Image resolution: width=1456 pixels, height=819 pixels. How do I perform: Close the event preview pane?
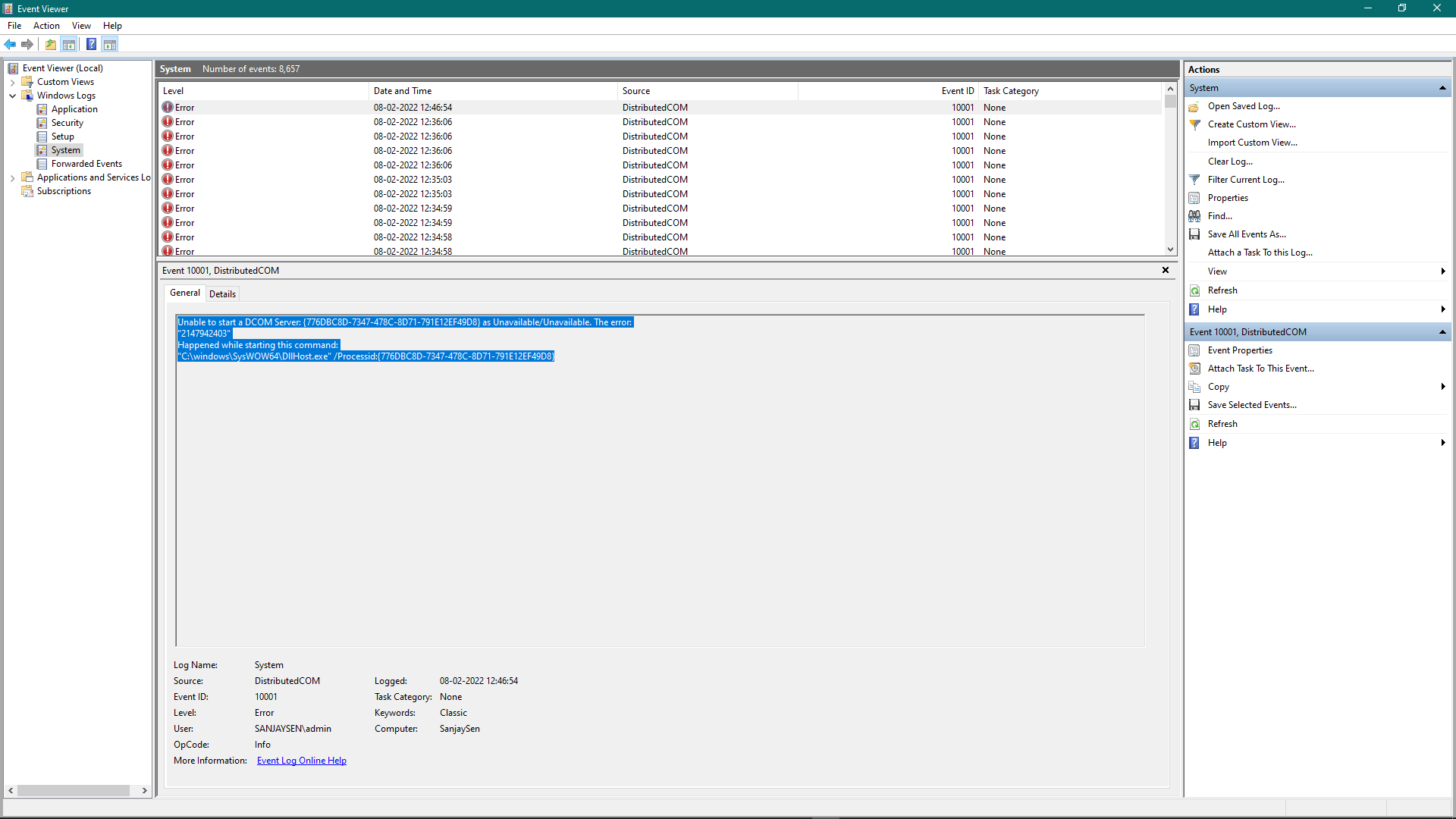pos(1166,270)
